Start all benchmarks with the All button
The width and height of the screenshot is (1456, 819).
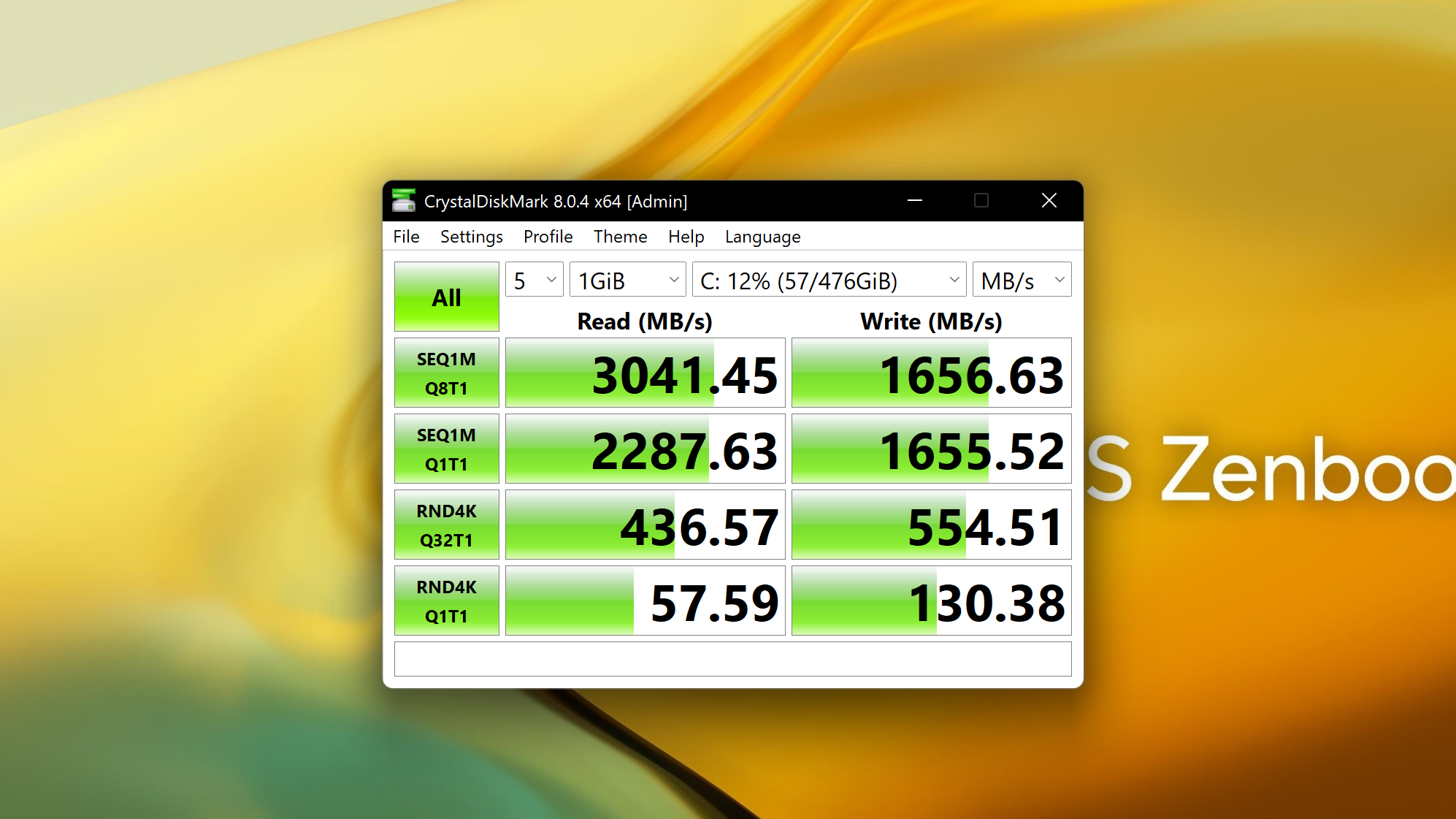[x=447, y=297]
